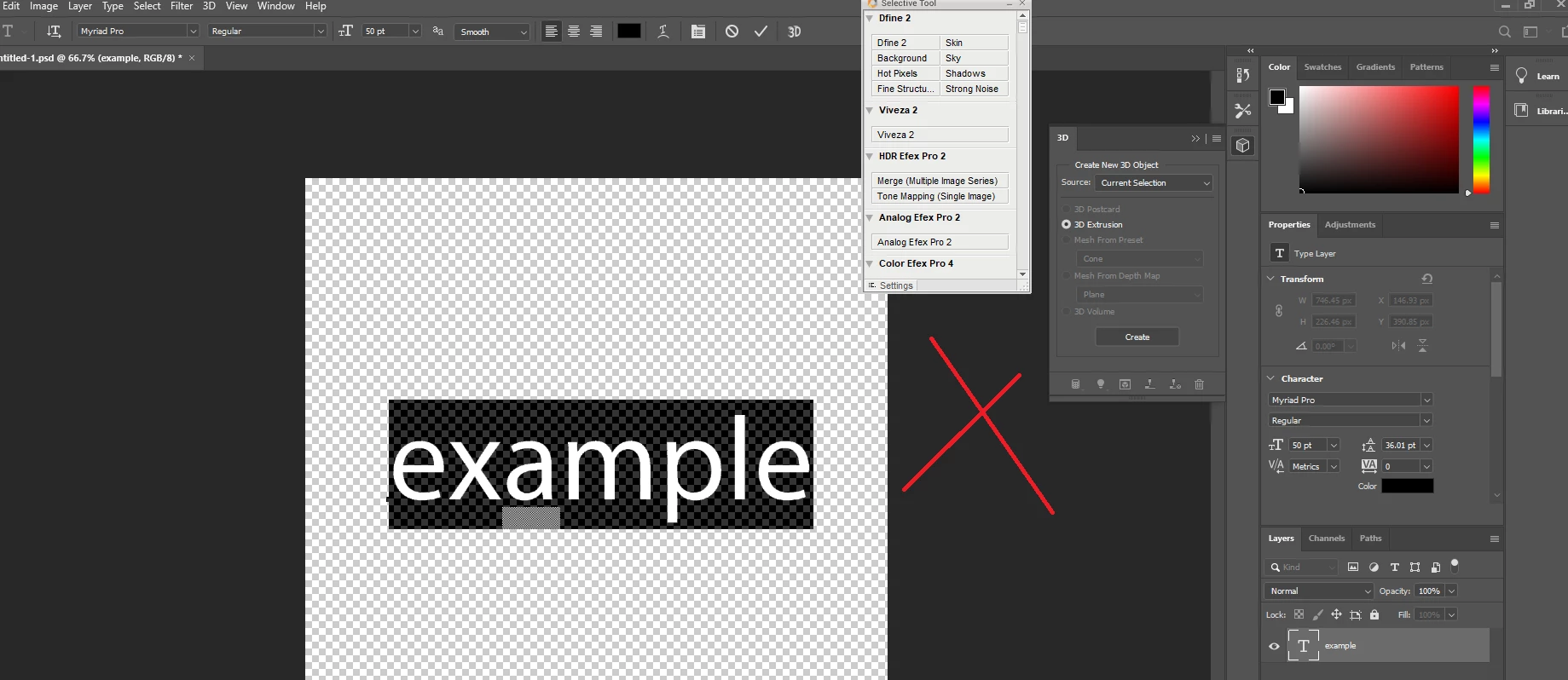Viewport: 1568px width, 680px height.
Task: Open Normal blend mode dropdown
Action: 1319,591
